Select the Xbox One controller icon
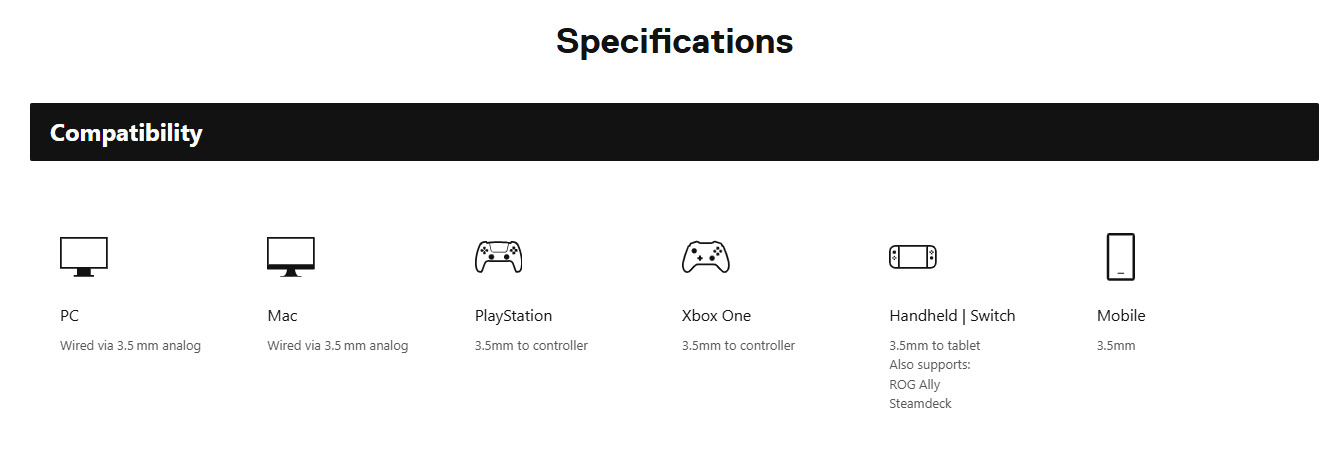Viewport: 1341px width, 454px height. pos(705,257)
